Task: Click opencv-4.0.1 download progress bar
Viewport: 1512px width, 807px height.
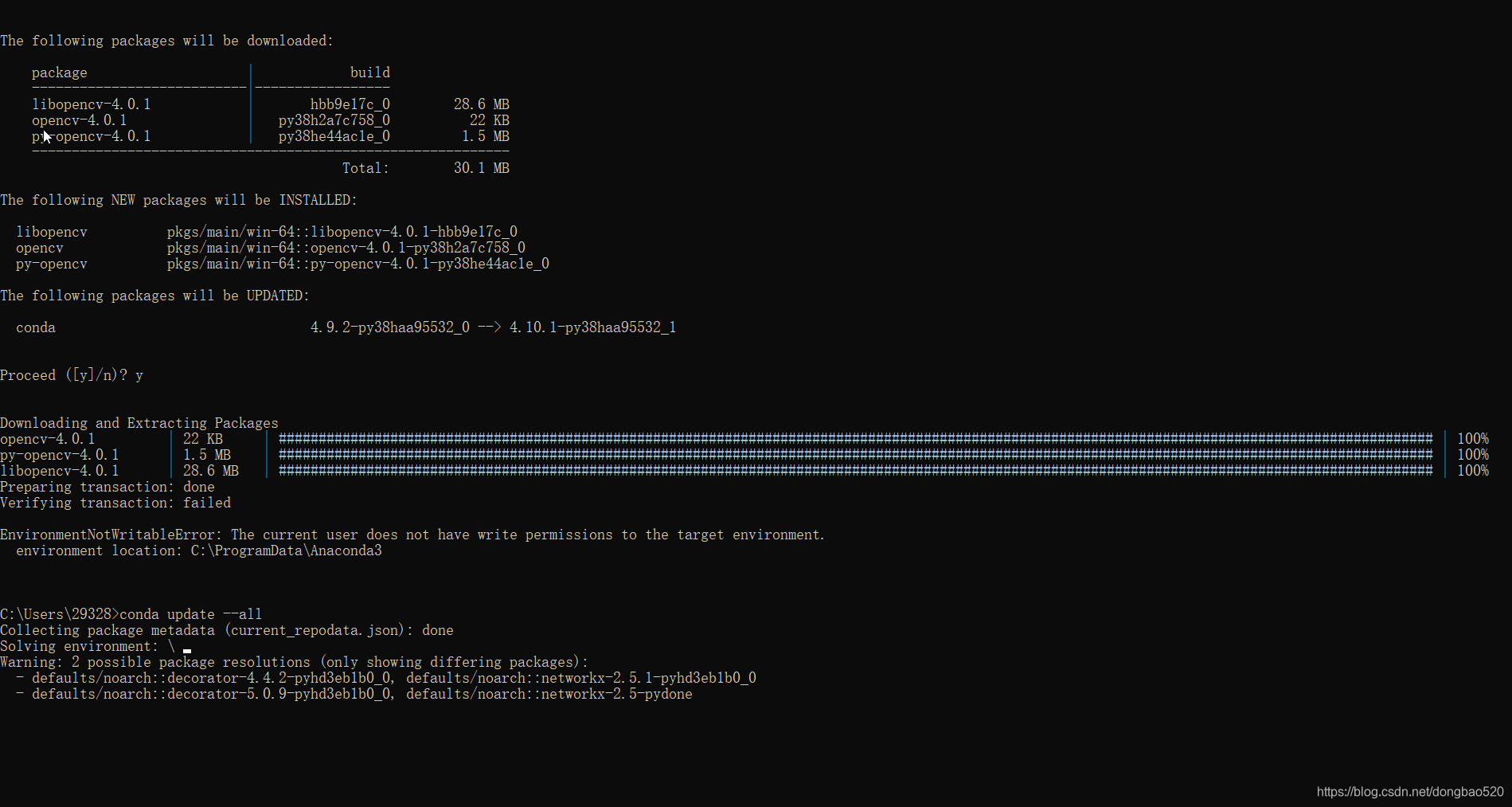Action: tap(856, 439)
